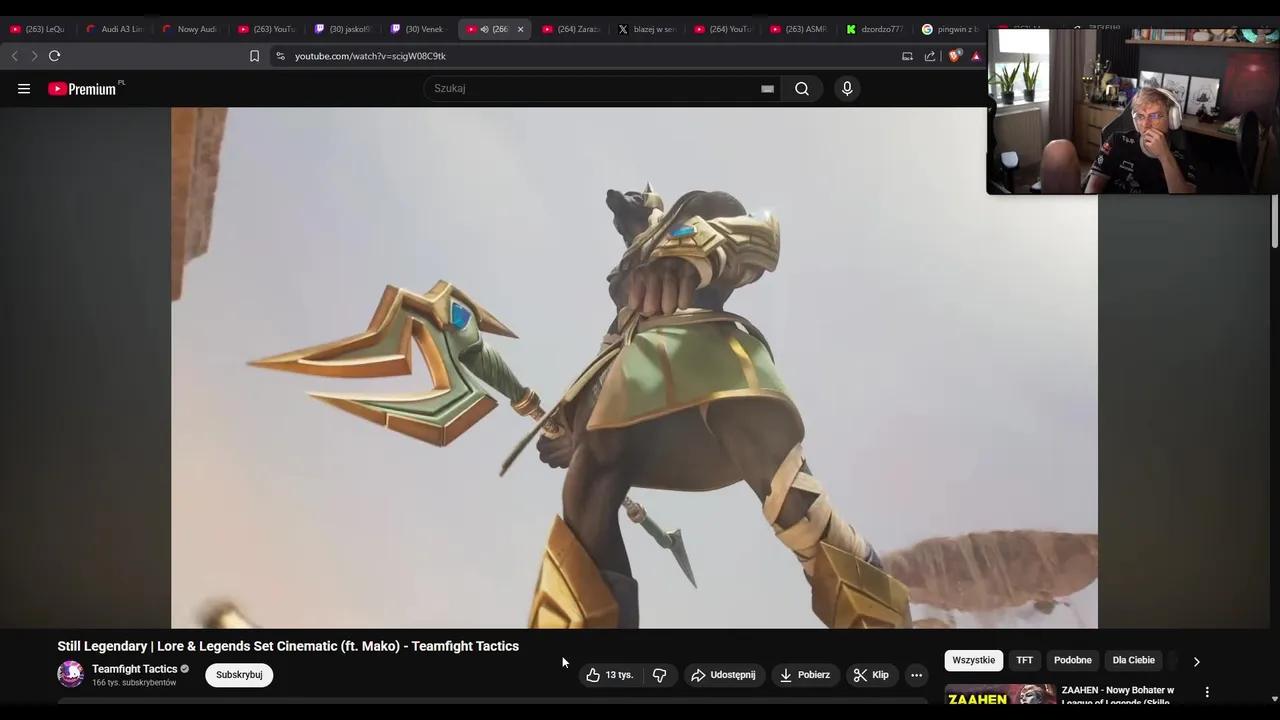Switch to the Nowy Audi tab

tap(190, 29)
